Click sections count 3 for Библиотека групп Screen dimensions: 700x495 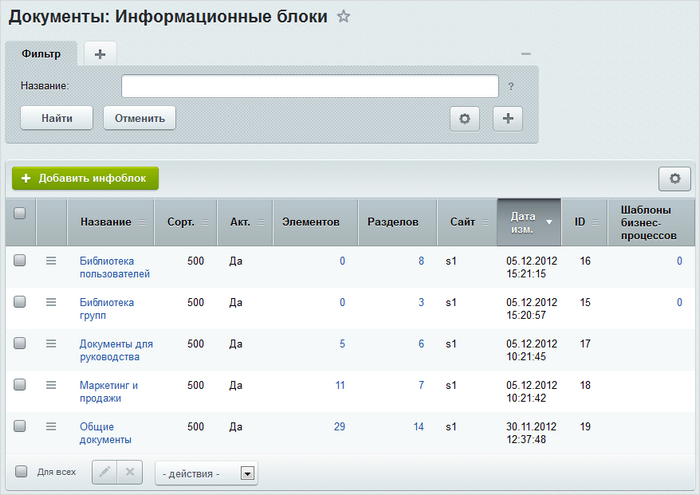[x=421, y=303]
